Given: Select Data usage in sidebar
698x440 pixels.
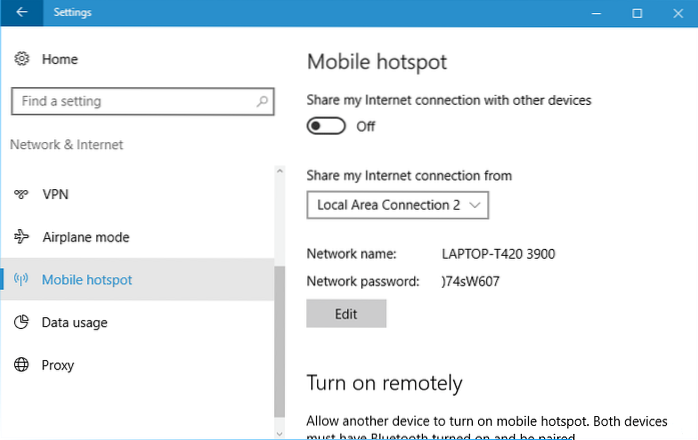Looking at the screenshot, I should point(74,322).
